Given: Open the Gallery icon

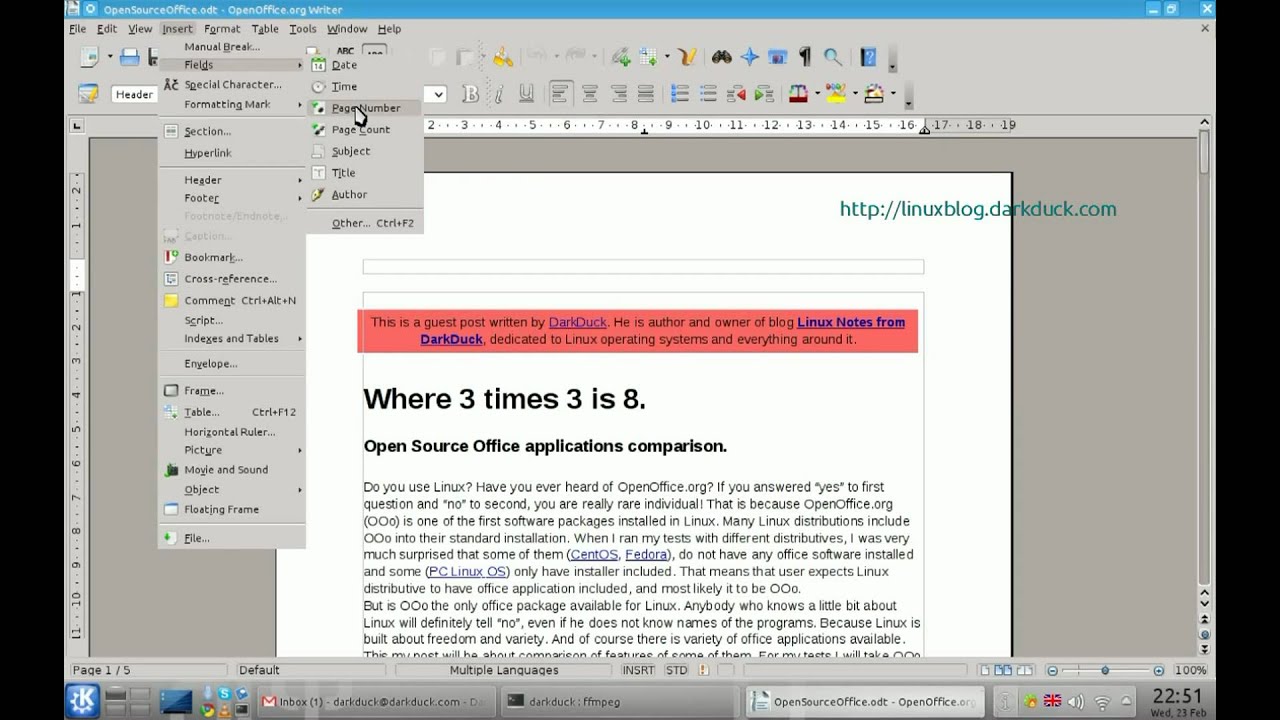Looking at the screenshot, I should (x=777, y=57).
